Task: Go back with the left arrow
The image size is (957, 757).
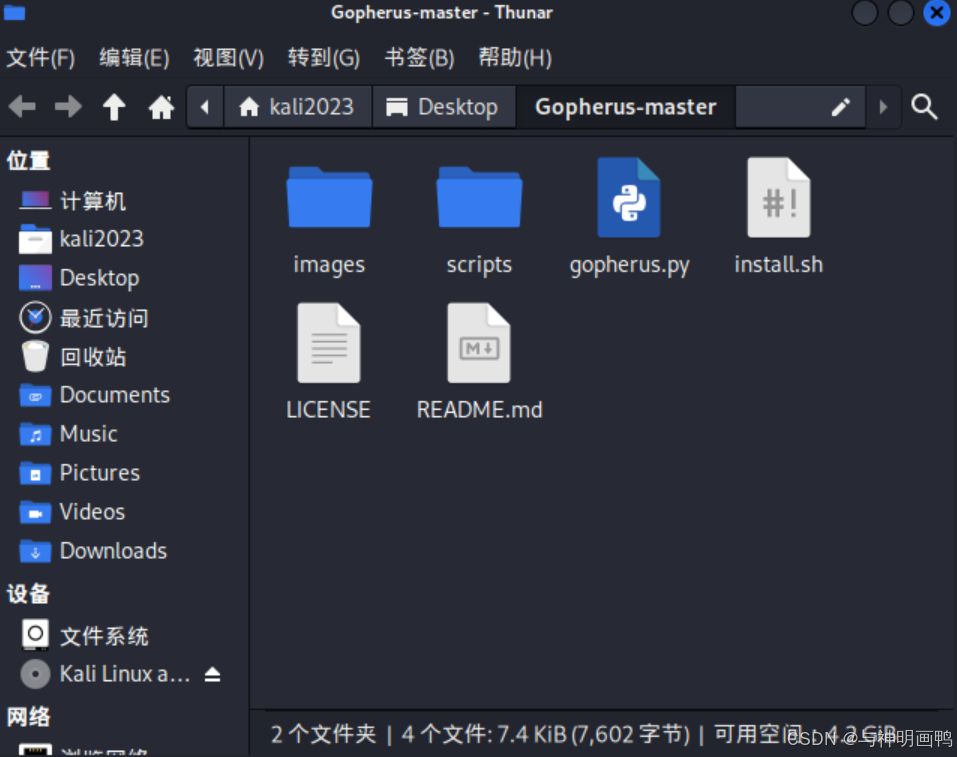Action: click(23, 107)
